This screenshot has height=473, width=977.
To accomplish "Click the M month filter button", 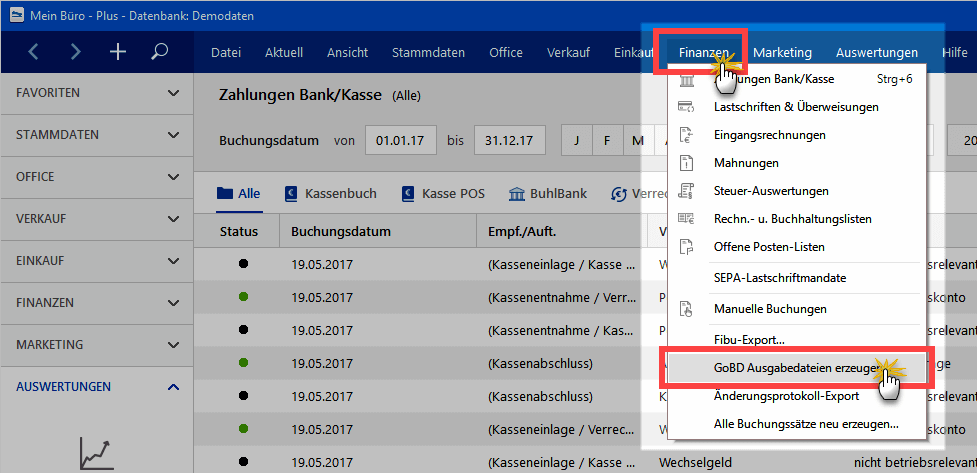I will pos(637,140).
